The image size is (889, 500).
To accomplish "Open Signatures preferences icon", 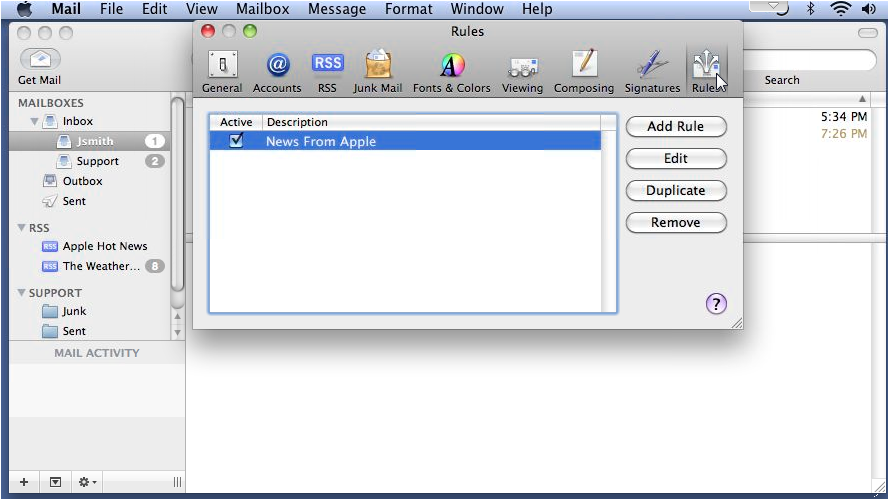I will pos(653,64).
